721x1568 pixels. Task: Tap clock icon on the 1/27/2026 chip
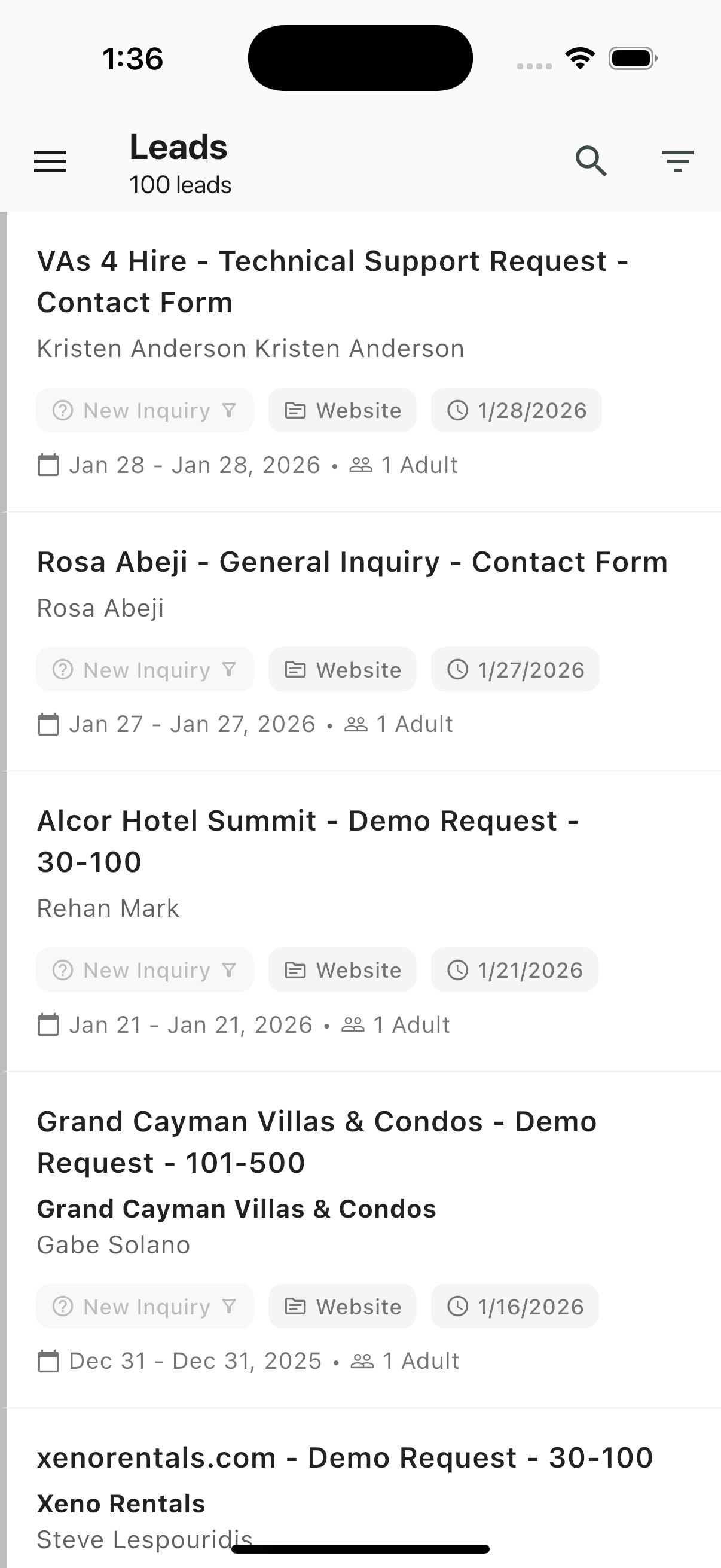(x=457, y=670)
